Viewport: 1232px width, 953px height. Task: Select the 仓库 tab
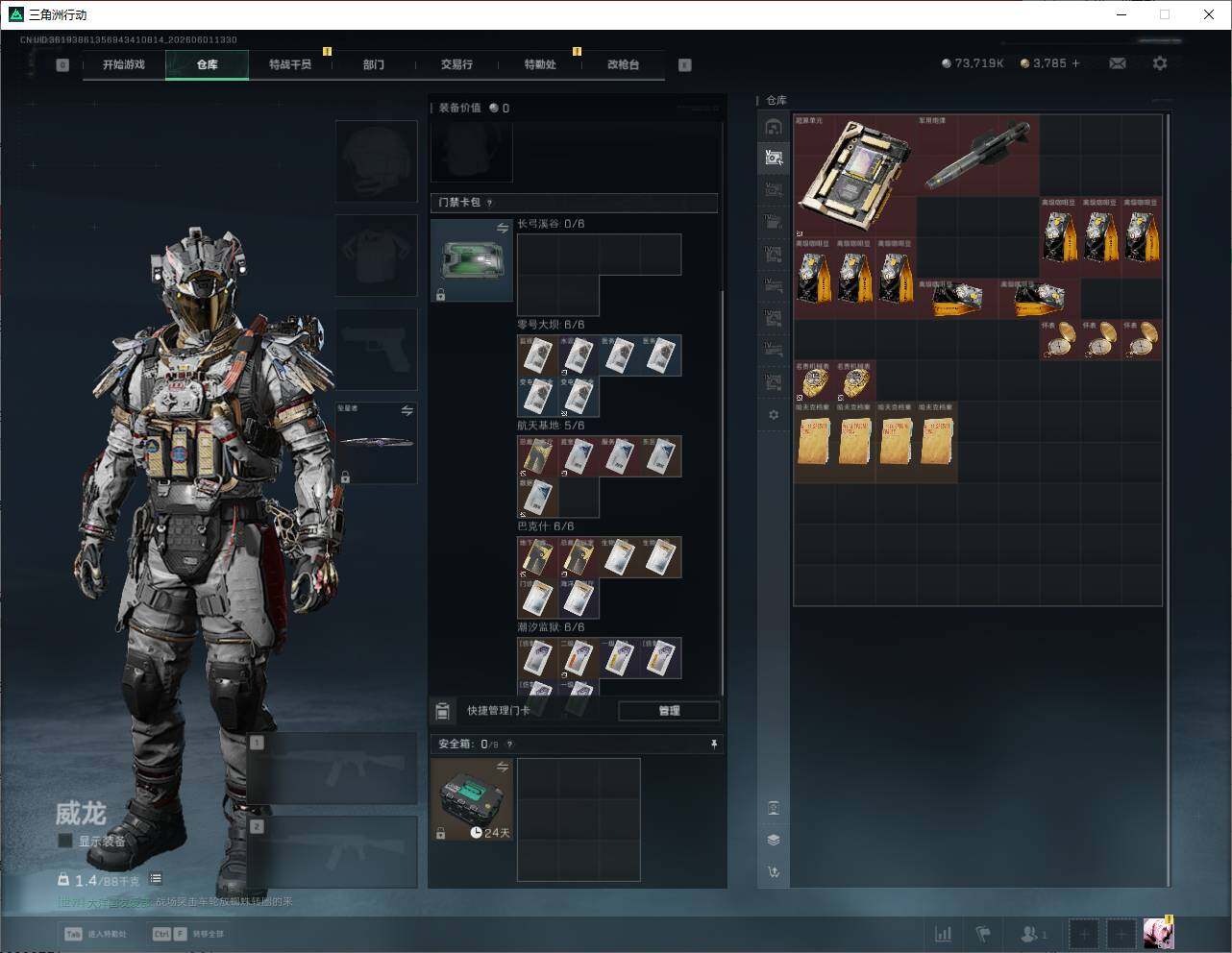208,64
